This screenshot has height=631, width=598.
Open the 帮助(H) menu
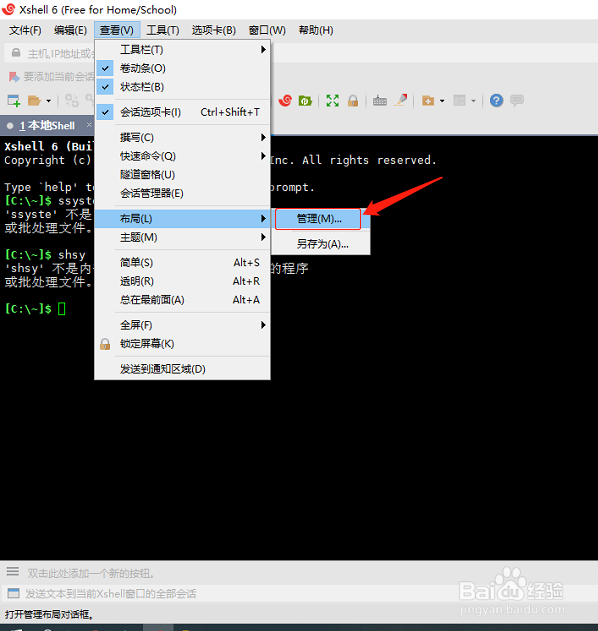point(316,30)
